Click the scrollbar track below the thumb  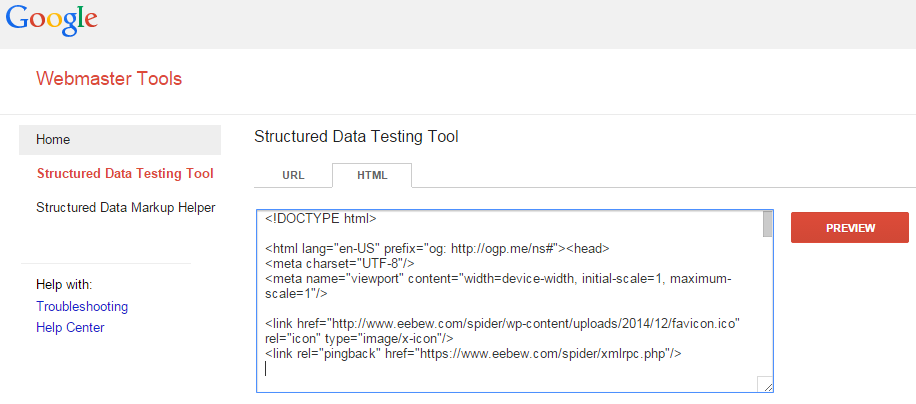(x=768, y=307)
